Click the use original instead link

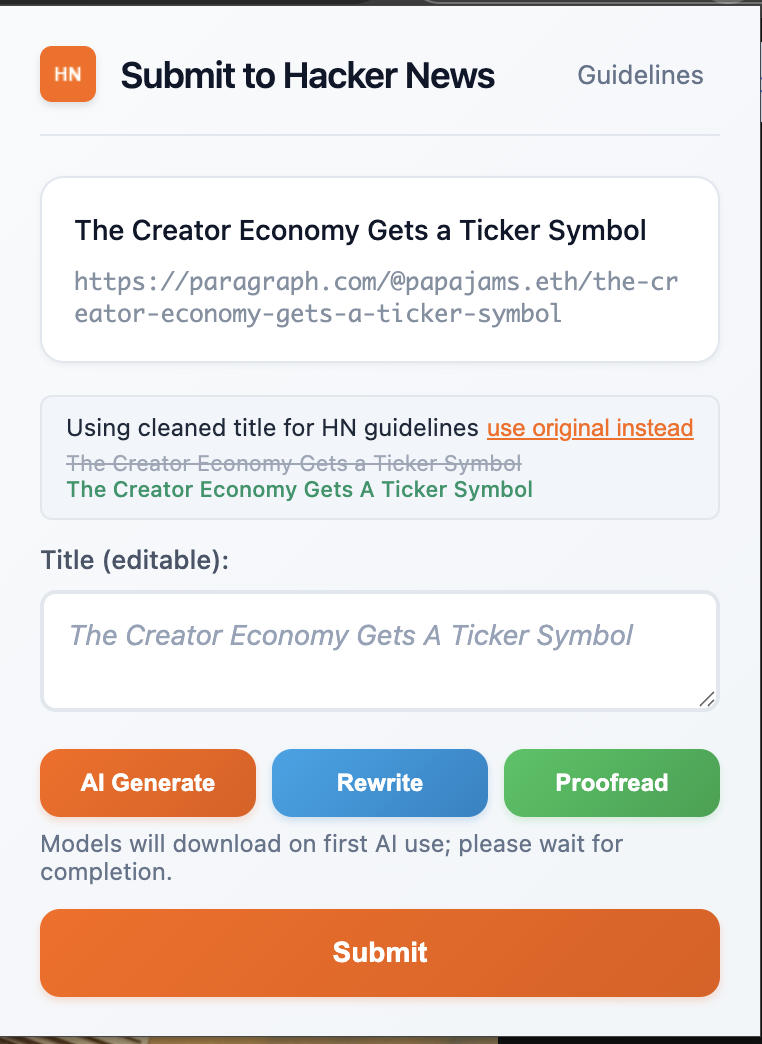pos(590,428)
